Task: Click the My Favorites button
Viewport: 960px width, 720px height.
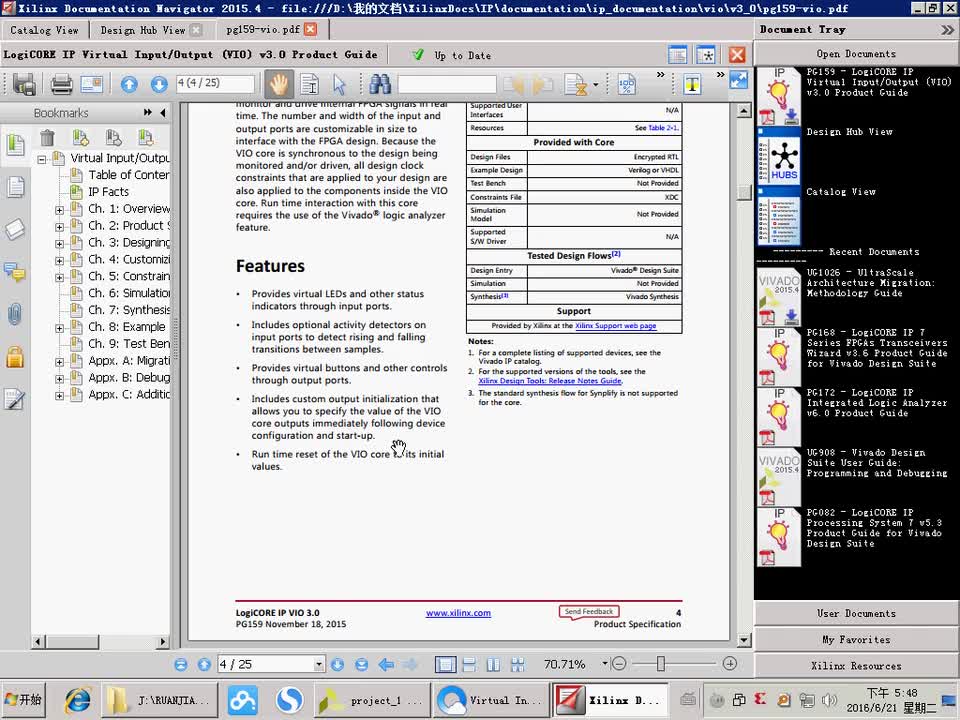Action: click(856, 640)
